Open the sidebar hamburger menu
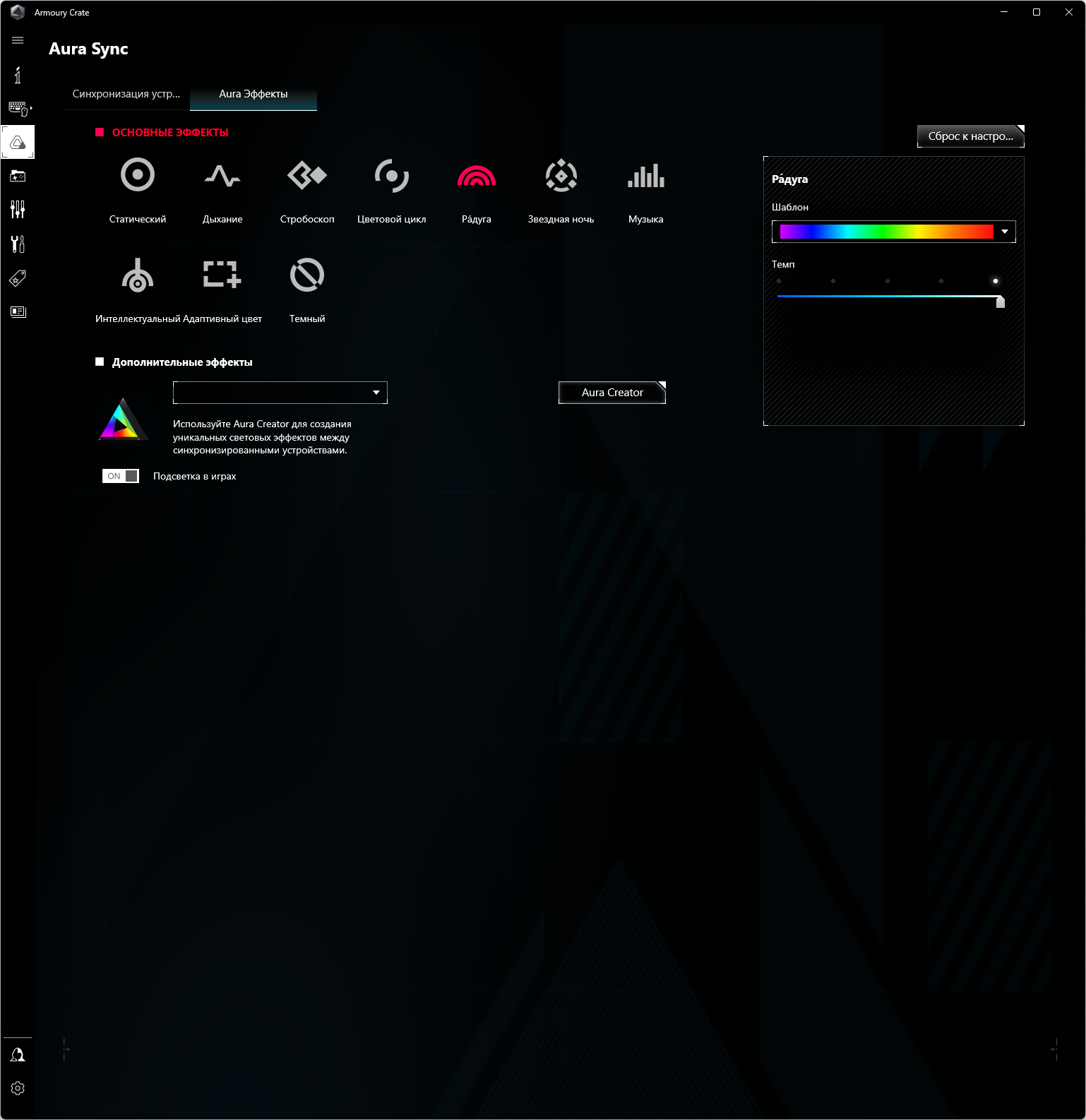The width and height of the screenshot is (1086, 1120). 18,40
